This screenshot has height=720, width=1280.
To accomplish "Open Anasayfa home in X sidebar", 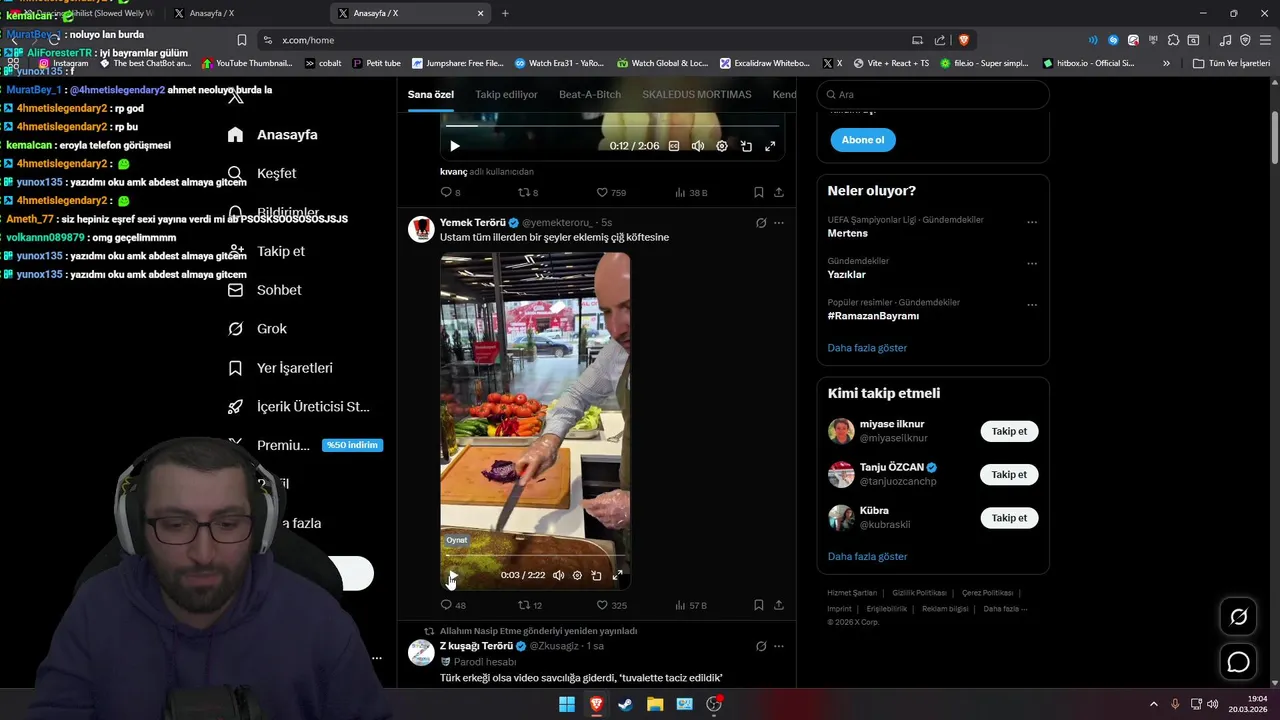I will click(272, 134).
